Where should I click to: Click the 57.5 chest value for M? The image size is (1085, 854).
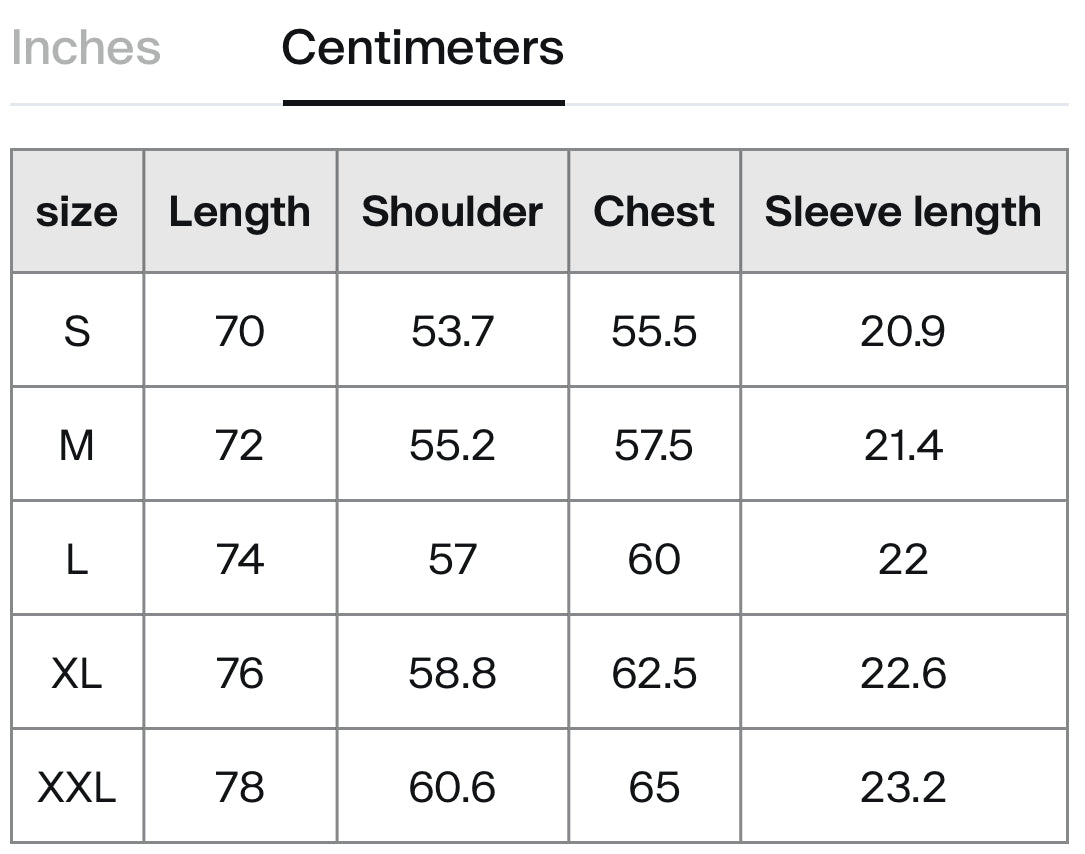click(x=654, y=444)
